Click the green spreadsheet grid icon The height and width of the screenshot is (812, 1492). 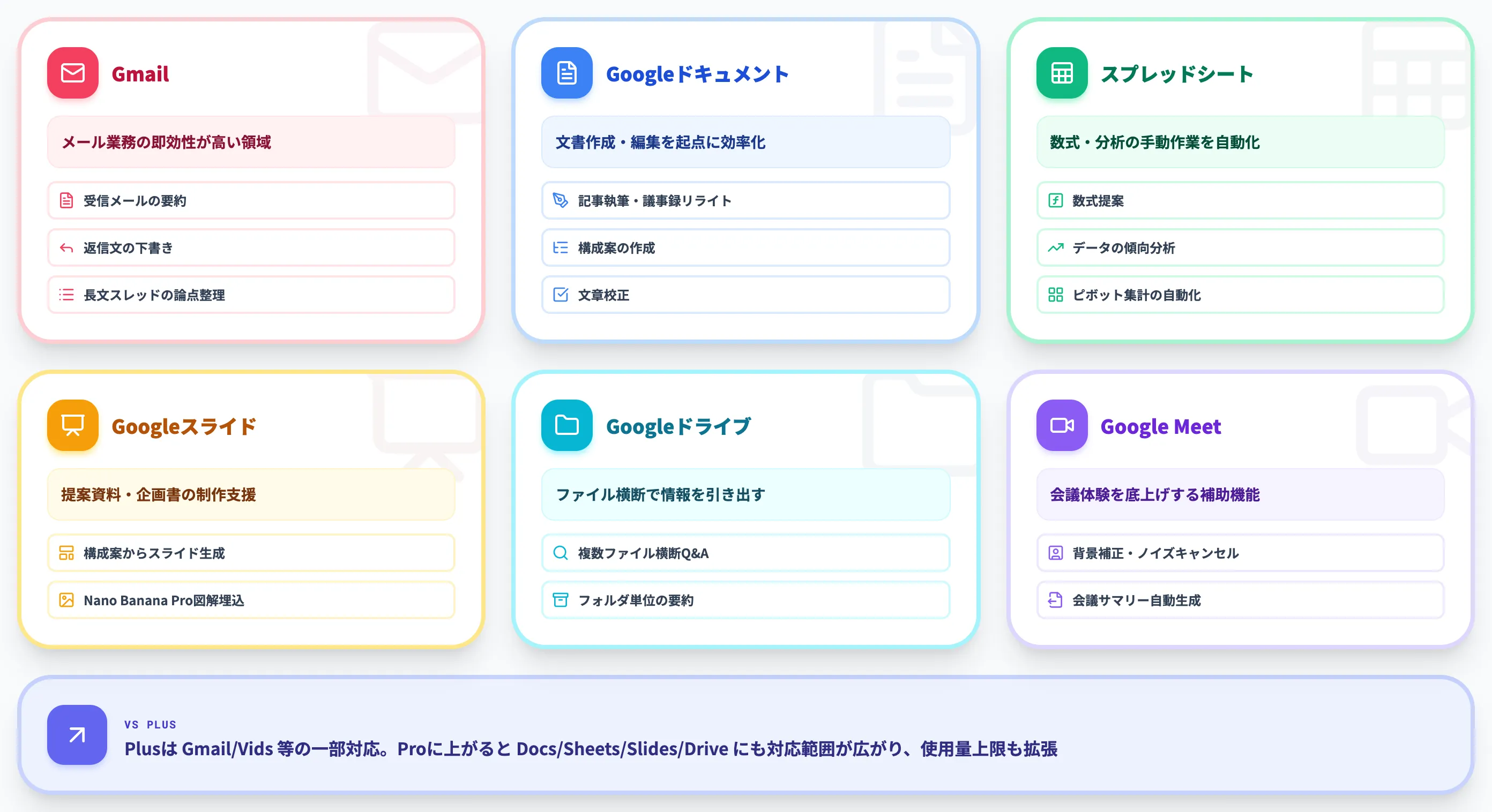(1062, 73)
